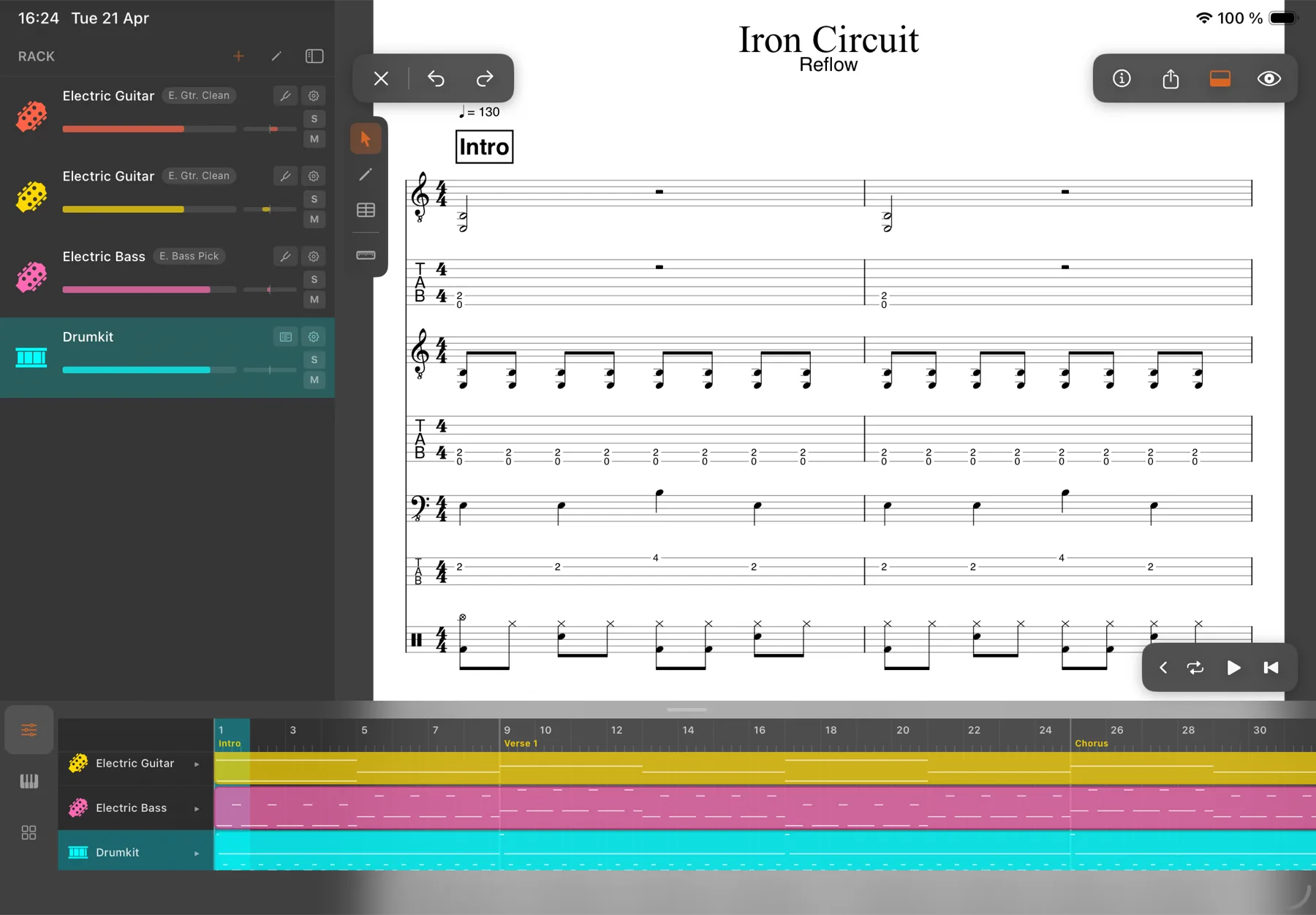Switch to grid pads view tab
This screenshot has width=1316, height=915.
(x=29, y=832)
